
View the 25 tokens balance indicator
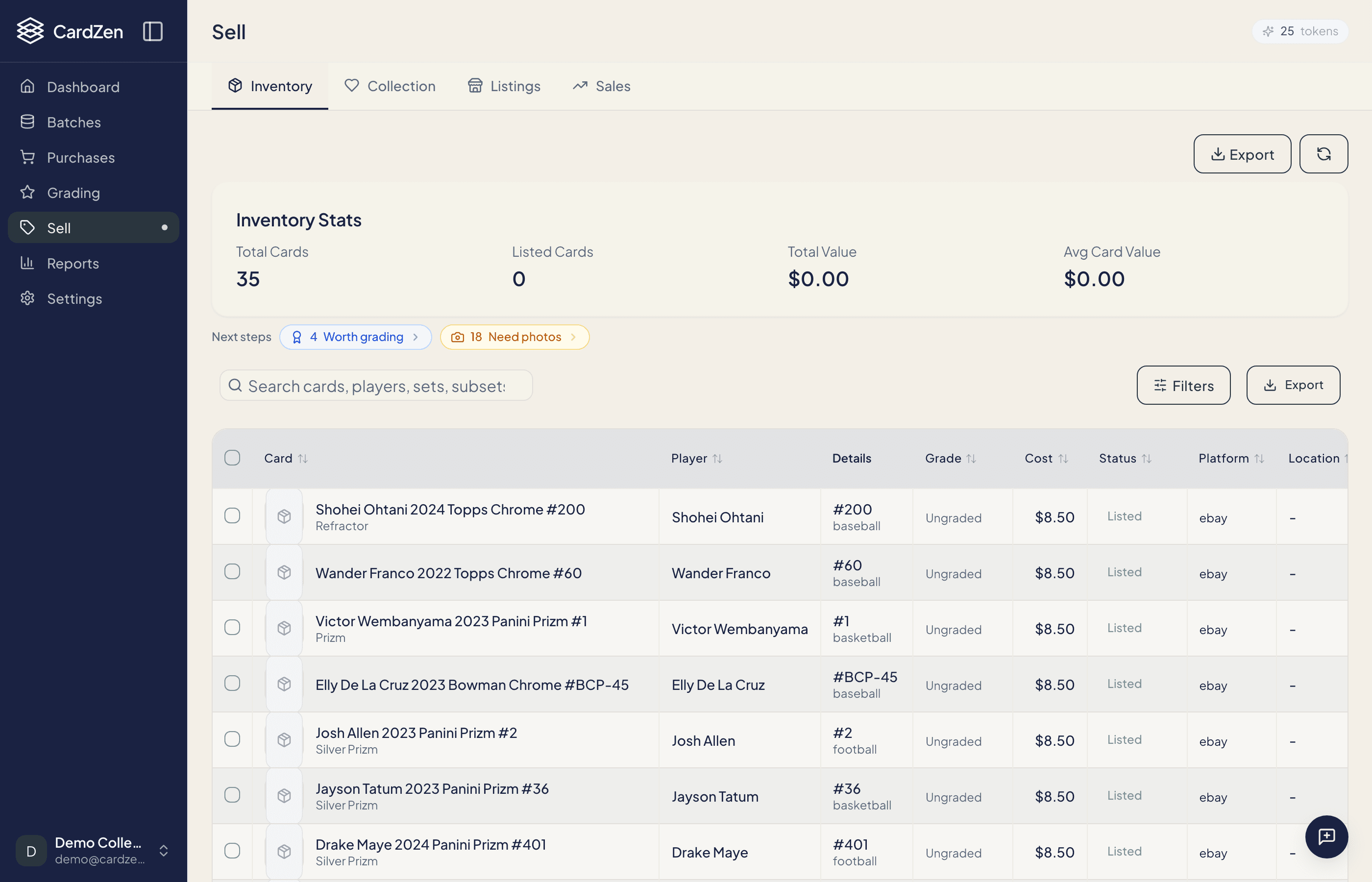tap(1300, 31)
